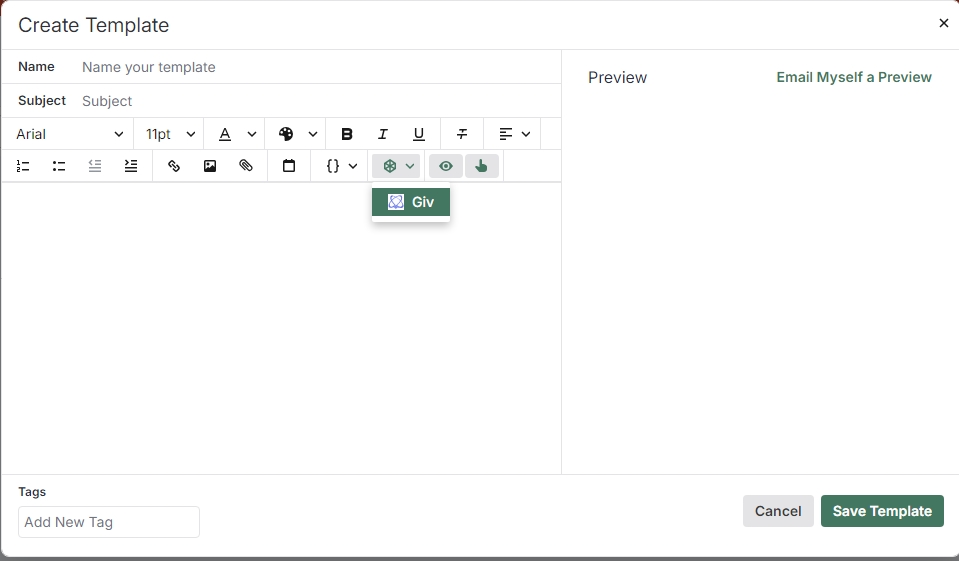Apply strikethrough to text

[462, 134]
